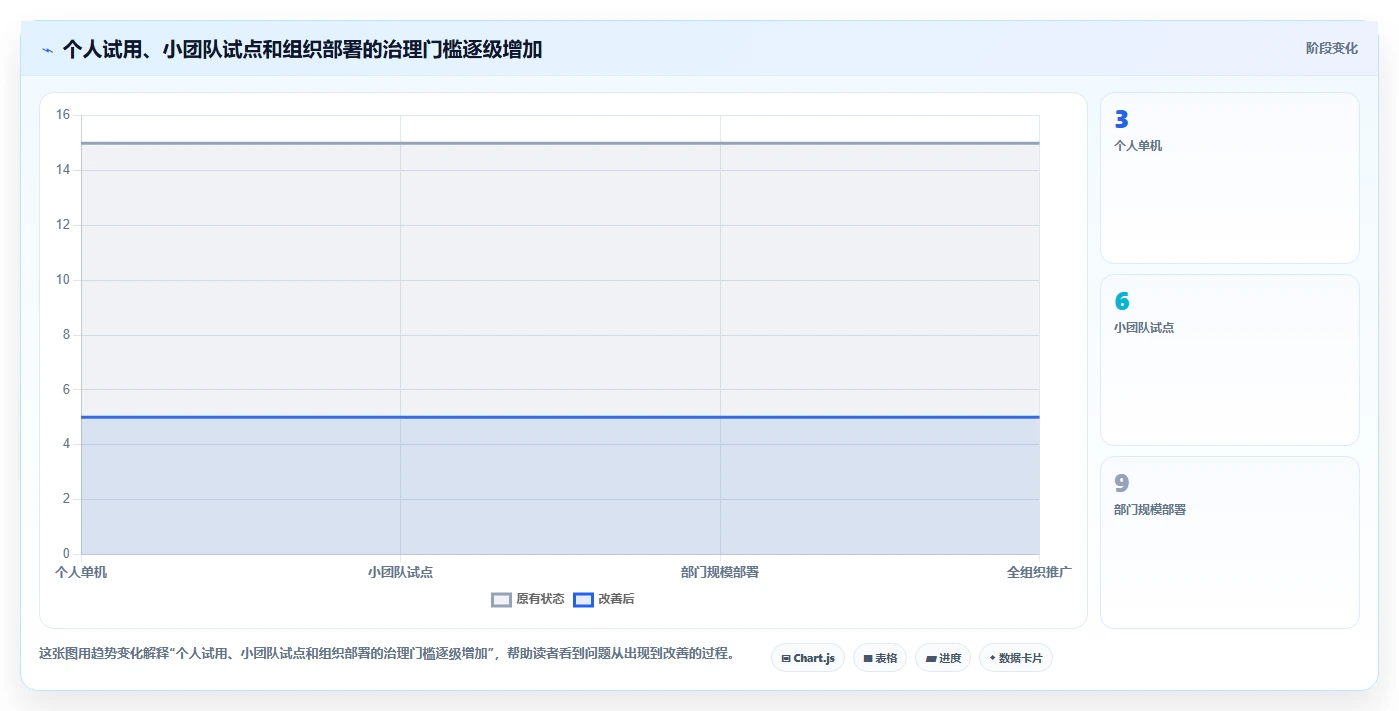Image resolution: width=1399 pixels, height=711 pixels.
Task: Click the 小团队试点 x-axis label
Action: (x=400, y=573)
